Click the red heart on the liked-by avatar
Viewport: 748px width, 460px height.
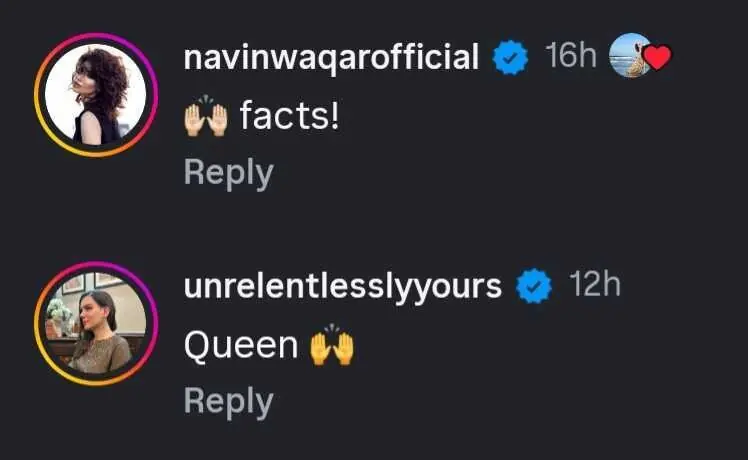pyautogui.click(x=657, y=59)
